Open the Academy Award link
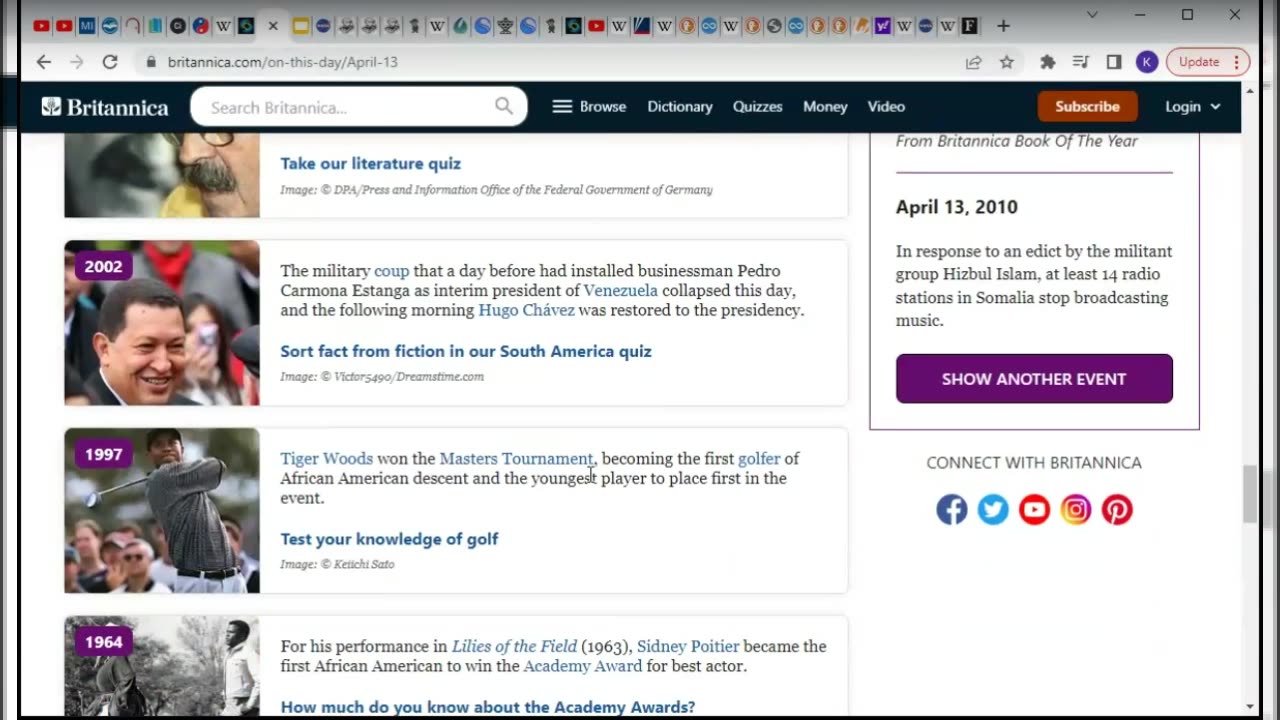This screenshot has width=1280, height=720. pyautogui.click(x=583, y=667)
